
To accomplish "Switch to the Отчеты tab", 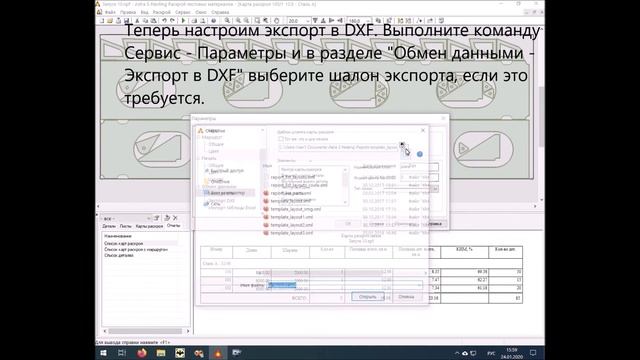I will coord(173,225).
